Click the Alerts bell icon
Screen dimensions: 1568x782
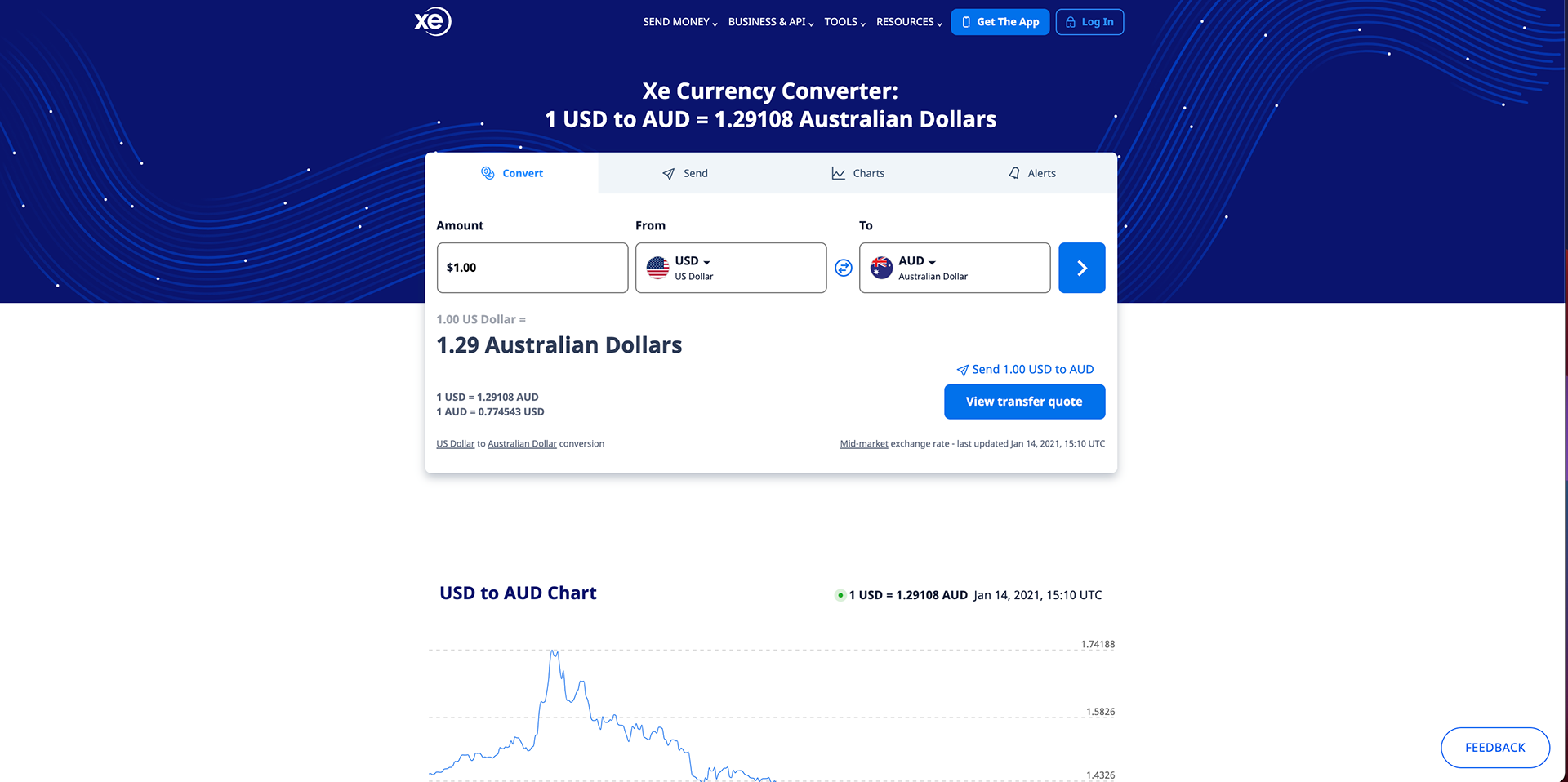point(1014,173)
